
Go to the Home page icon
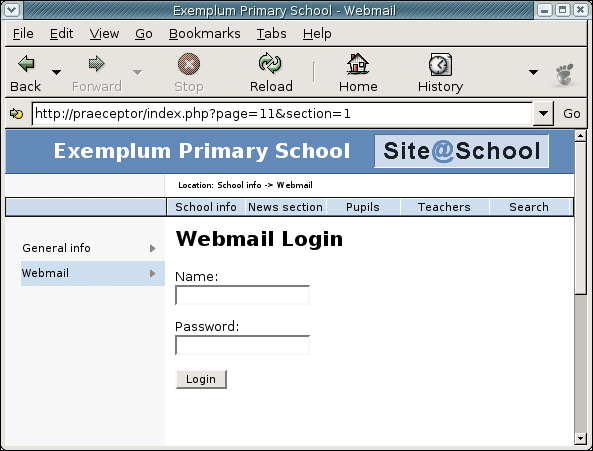(358, 64)
